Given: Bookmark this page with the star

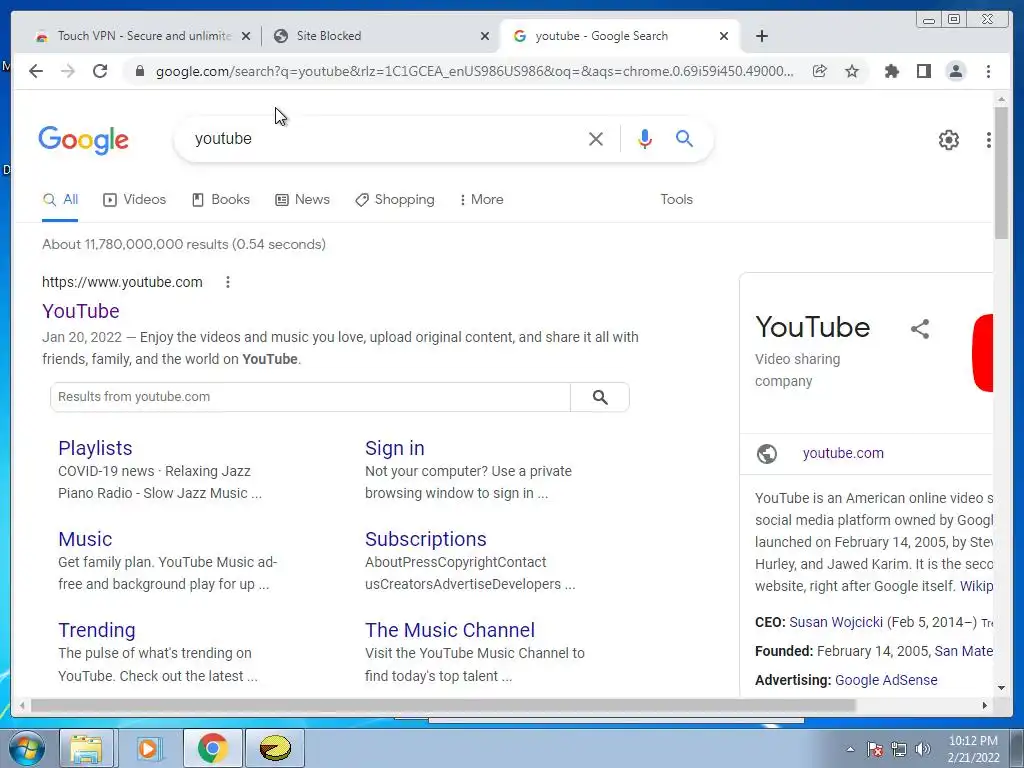Looking at the screenshot, I should coord(852,71).
